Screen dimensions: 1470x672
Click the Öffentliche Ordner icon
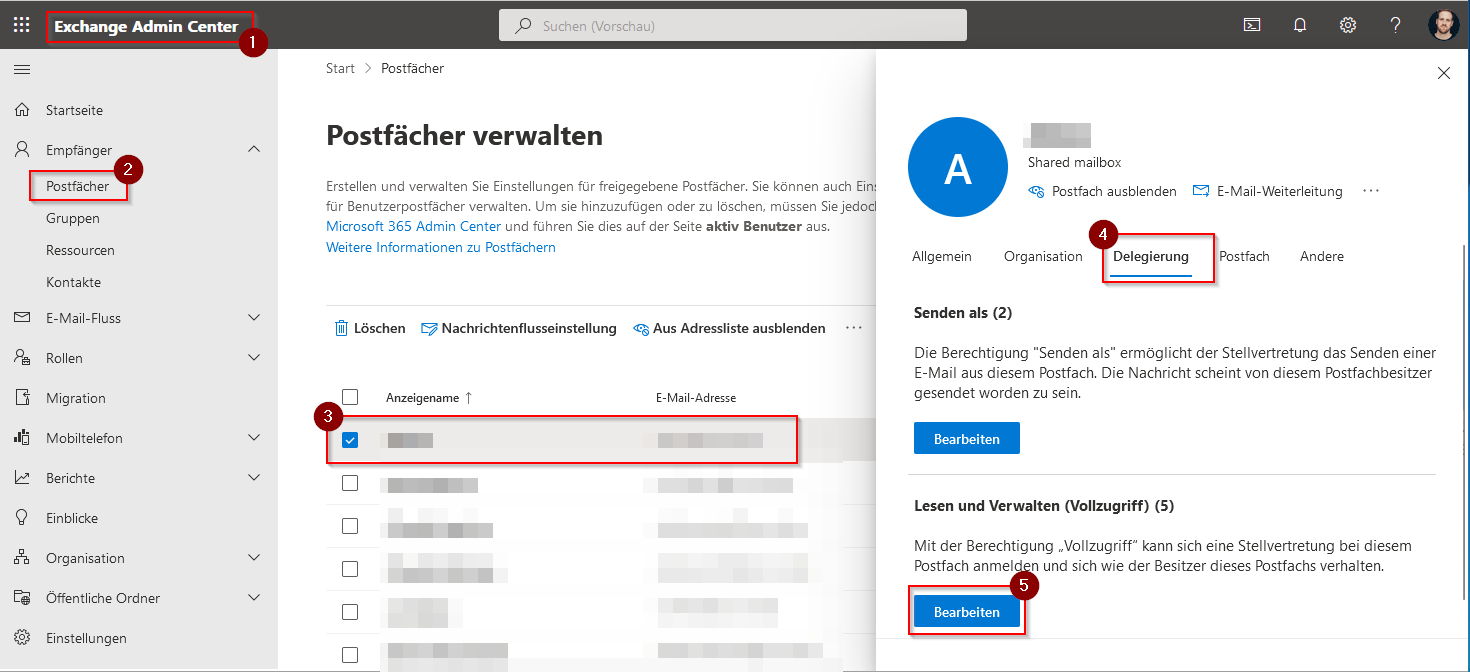(x=22, y=598)
